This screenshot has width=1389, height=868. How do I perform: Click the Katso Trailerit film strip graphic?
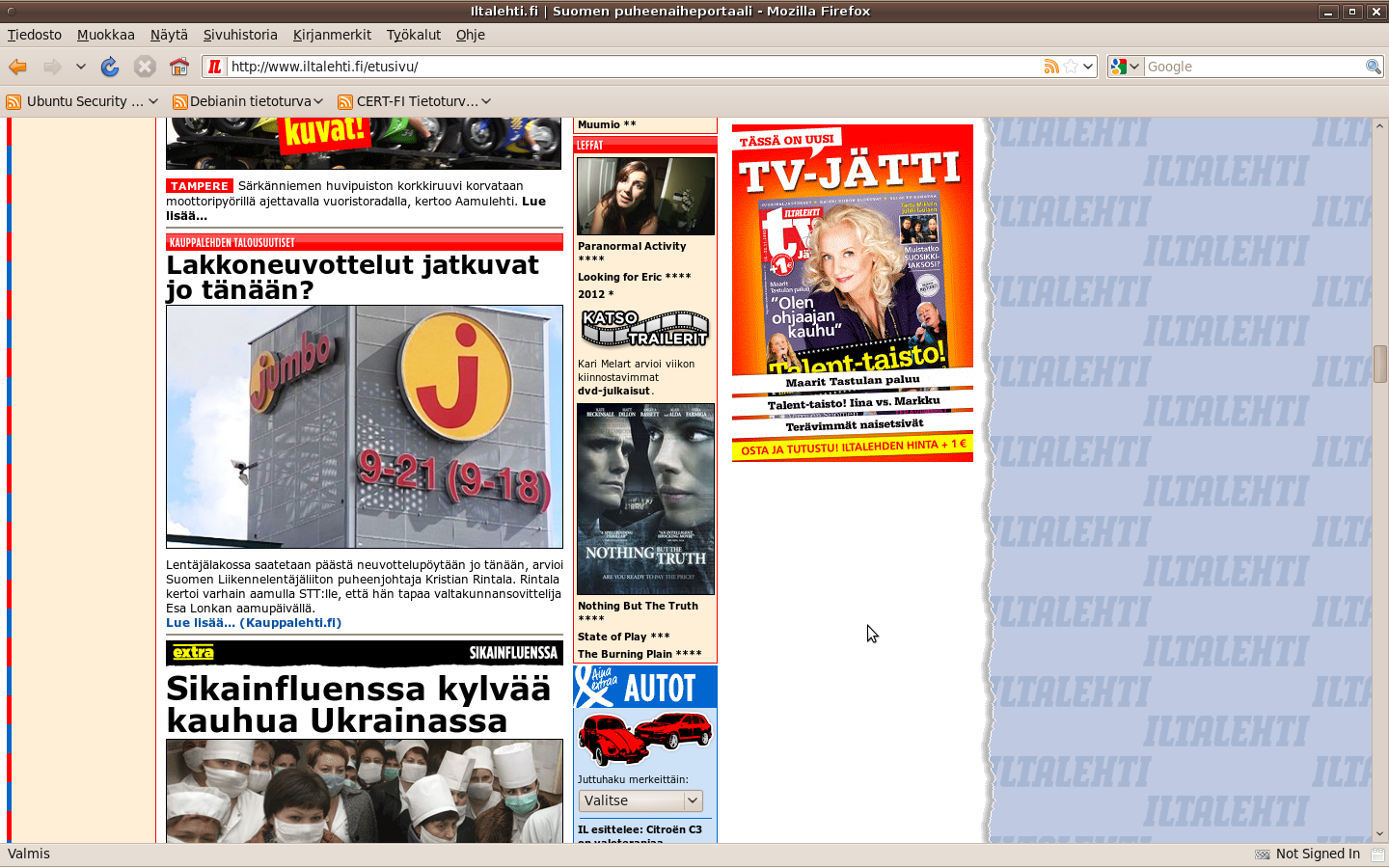pos(645,329)
